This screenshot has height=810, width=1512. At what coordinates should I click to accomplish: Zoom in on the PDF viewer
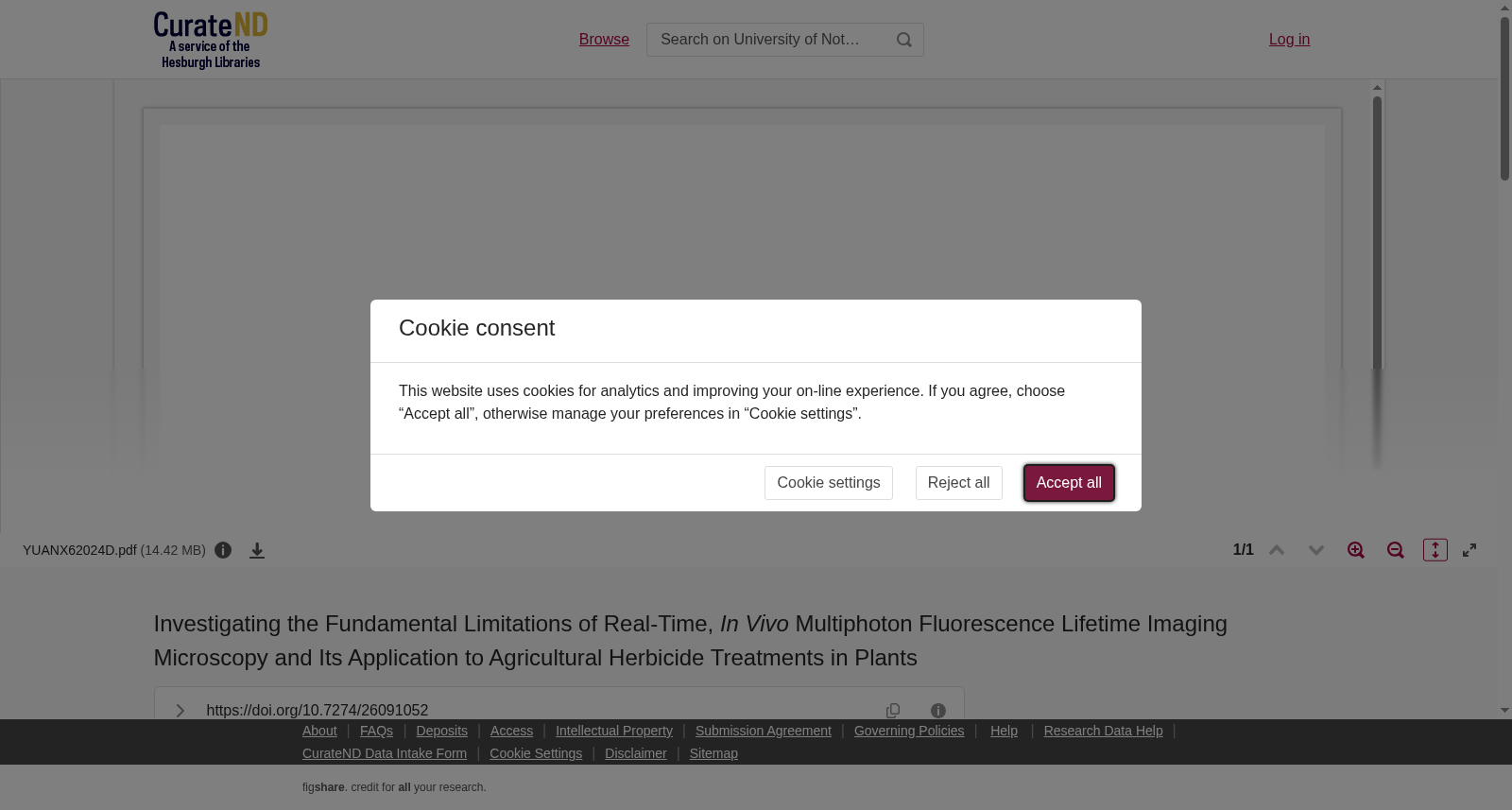click(1356, 550)
